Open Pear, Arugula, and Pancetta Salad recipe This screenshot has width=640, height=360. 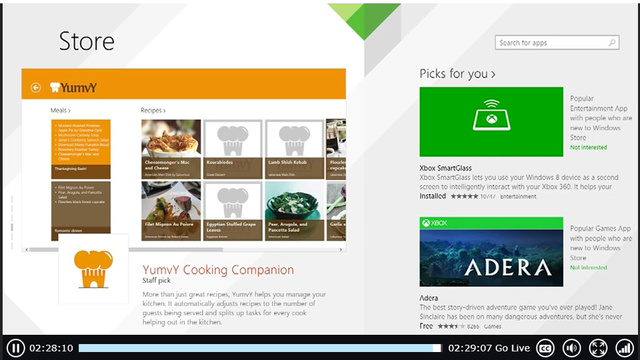pyautogui.click(x=294, y=211)
